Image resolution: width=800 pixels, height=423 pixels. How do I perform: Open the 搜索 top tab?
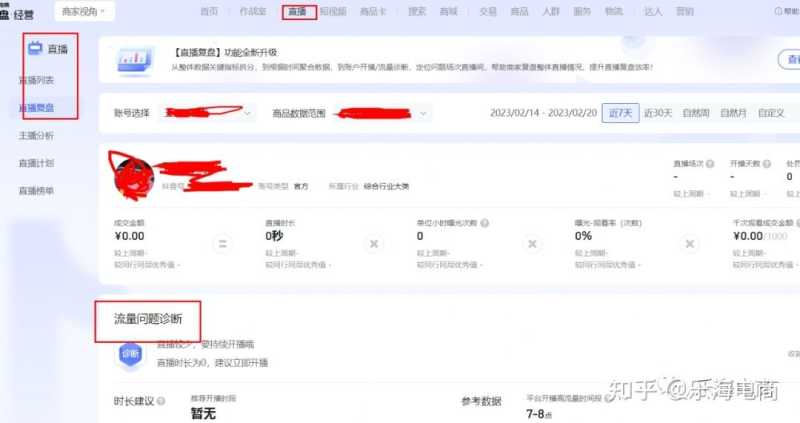tap(417, 12)
